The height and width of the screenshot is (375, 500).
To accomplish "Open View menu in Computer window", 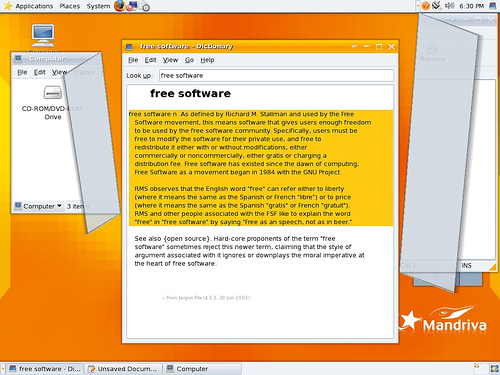I will (x=59, y=72).
